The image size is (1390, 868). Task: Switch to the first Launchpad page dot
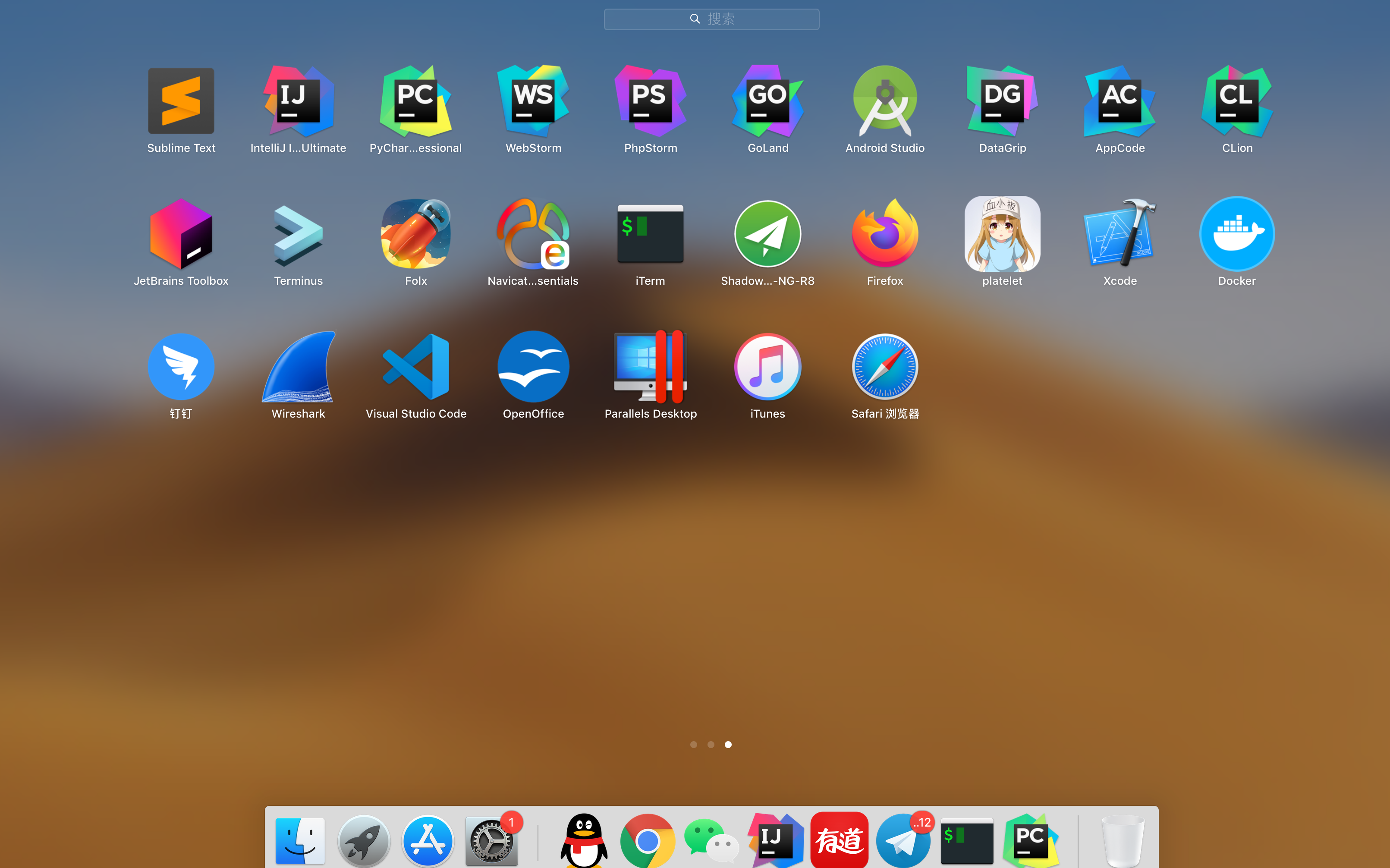693,745
